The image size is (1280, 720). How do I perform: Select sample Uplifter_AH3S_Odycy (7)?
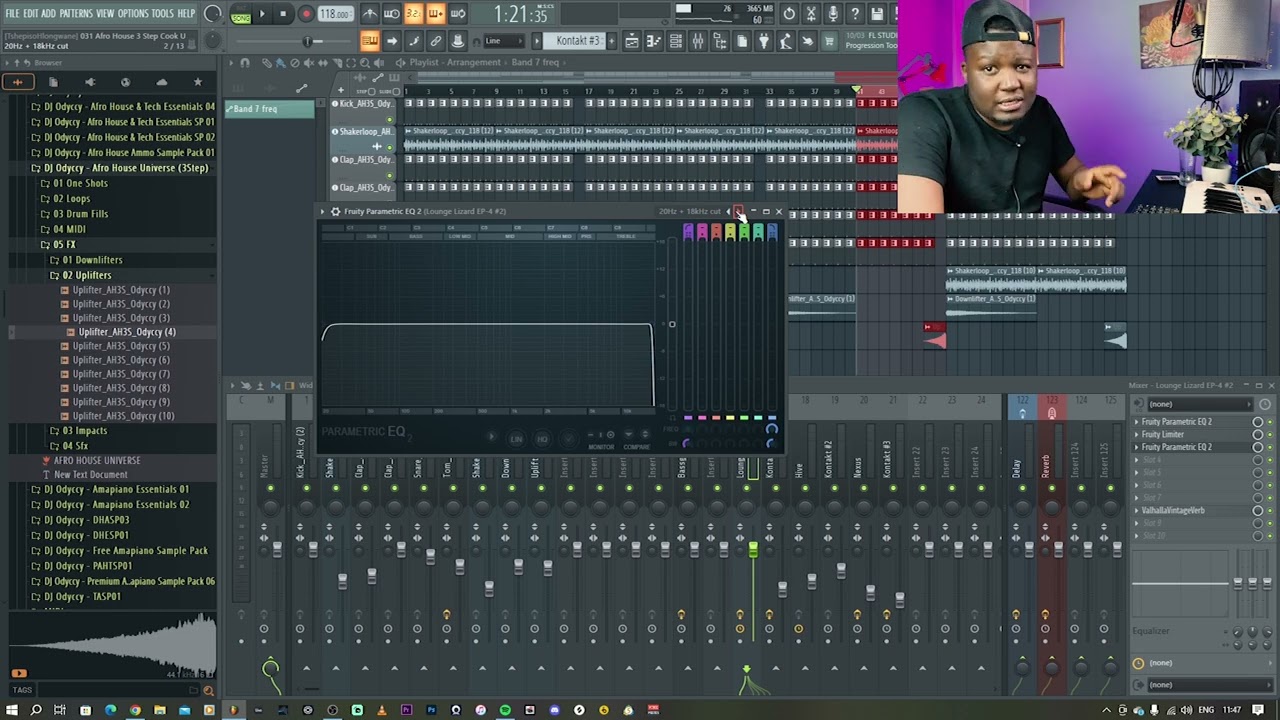(121, 374)
